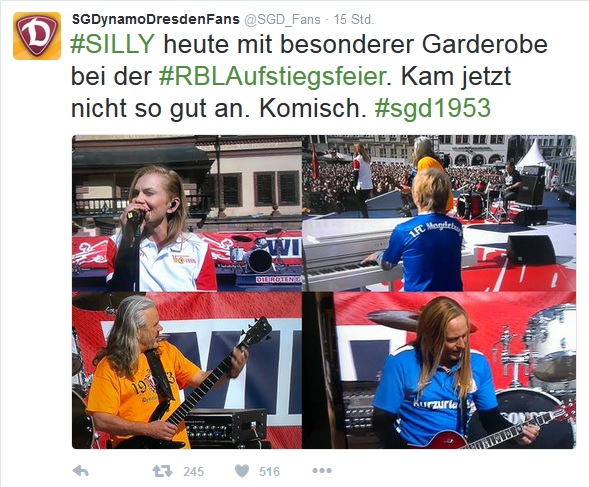Click the reply arrow icon
The width and height of the screenshot is (589, 487).
click(80, 471)
